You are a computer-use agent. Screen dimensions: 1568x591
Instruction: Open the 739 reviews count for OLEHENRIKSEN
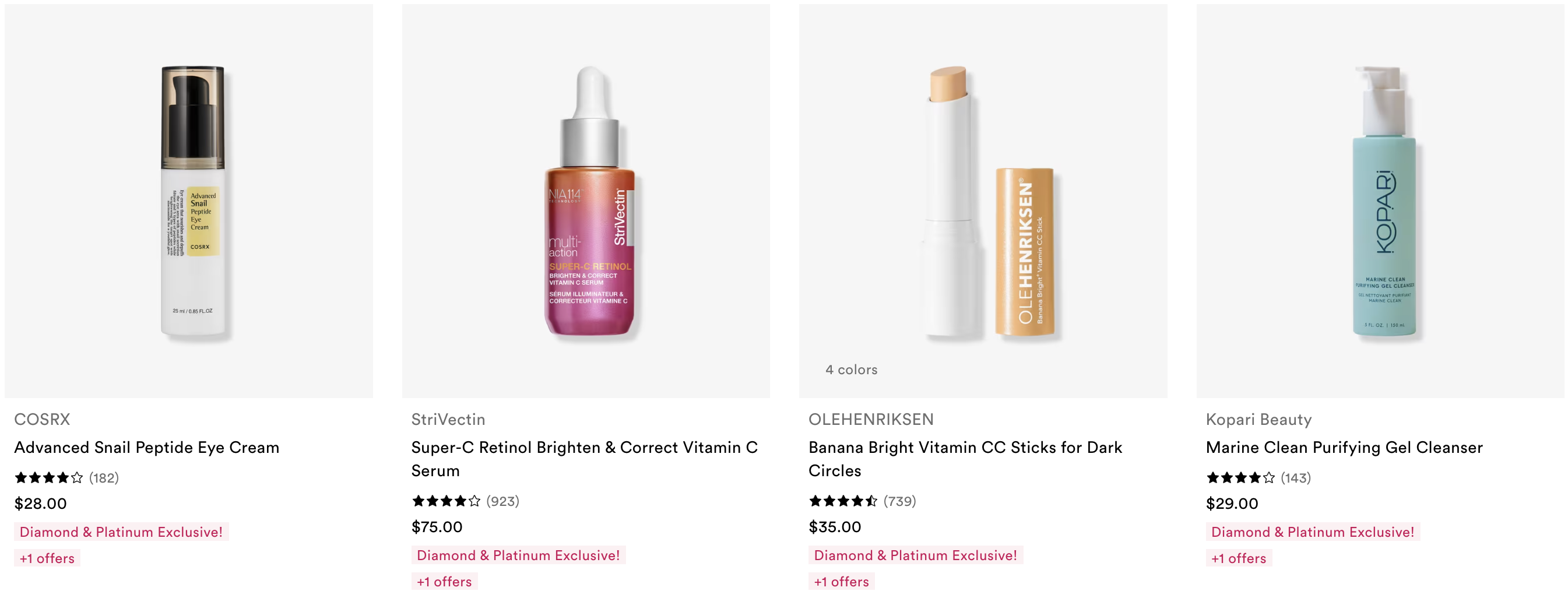[899, 501]
